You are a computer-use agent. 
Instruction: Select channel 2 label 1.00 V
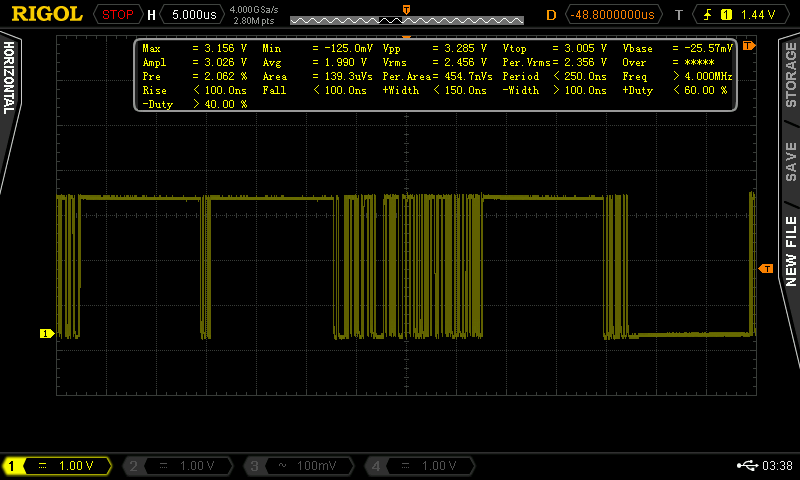197,466
